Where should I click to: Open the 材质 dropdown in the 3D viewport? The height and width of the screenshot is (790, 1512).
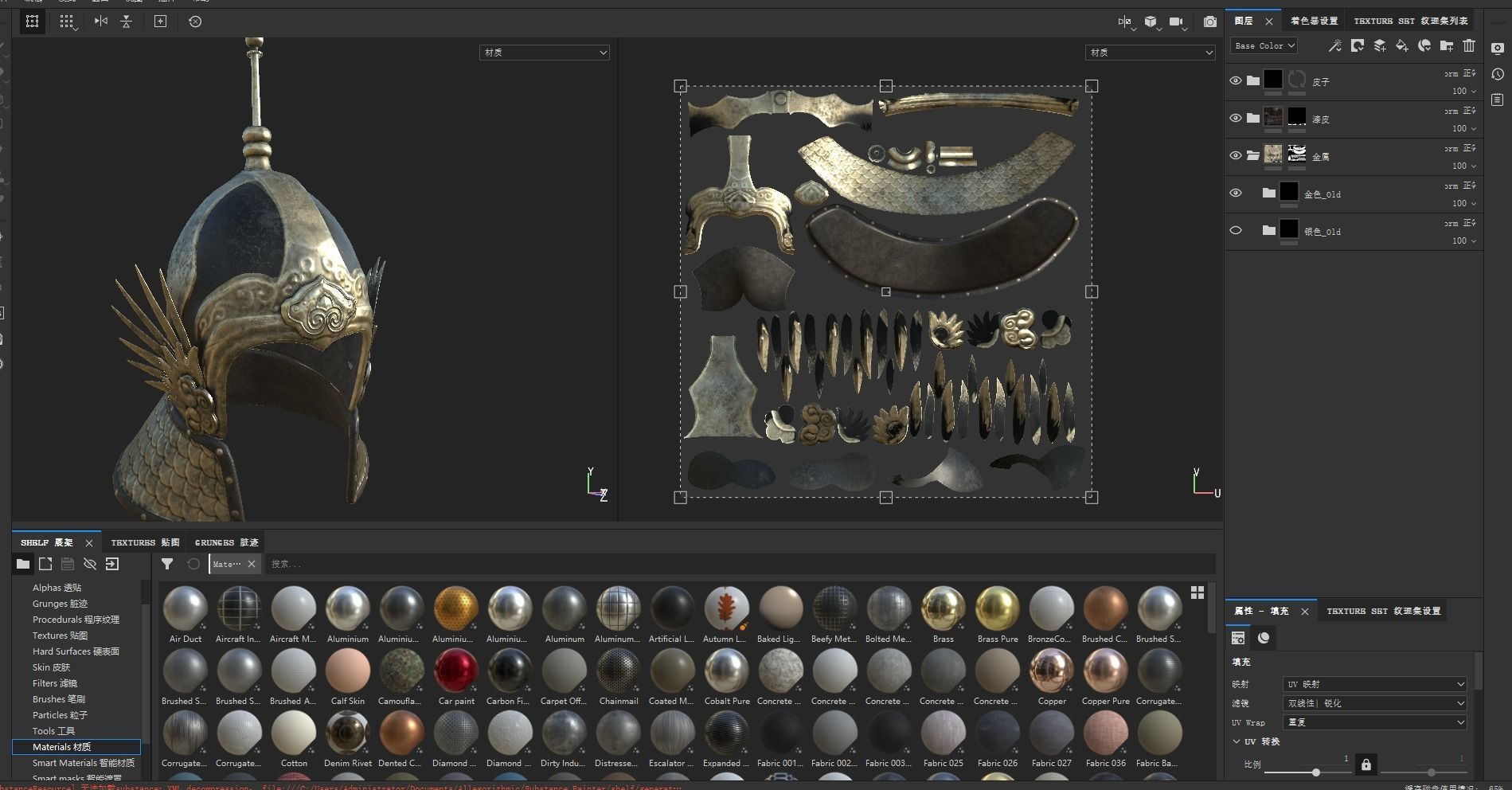545,53
